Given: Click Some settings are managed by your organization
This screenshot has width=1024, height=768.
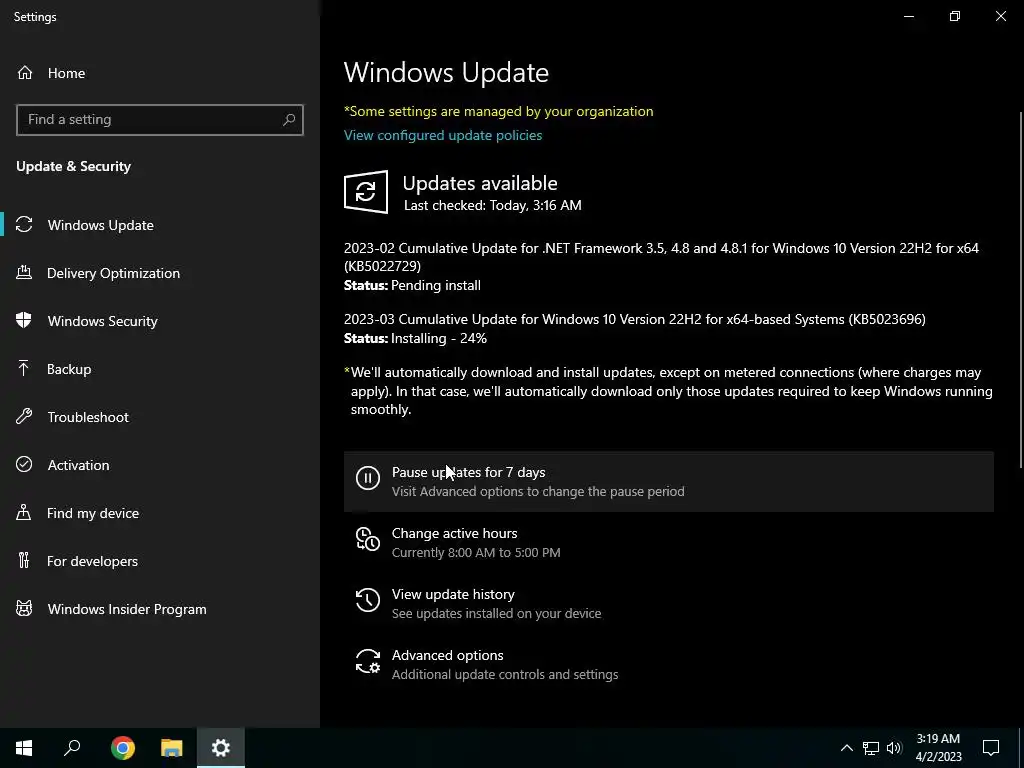Looking at the screenshot, I should 498,111.
